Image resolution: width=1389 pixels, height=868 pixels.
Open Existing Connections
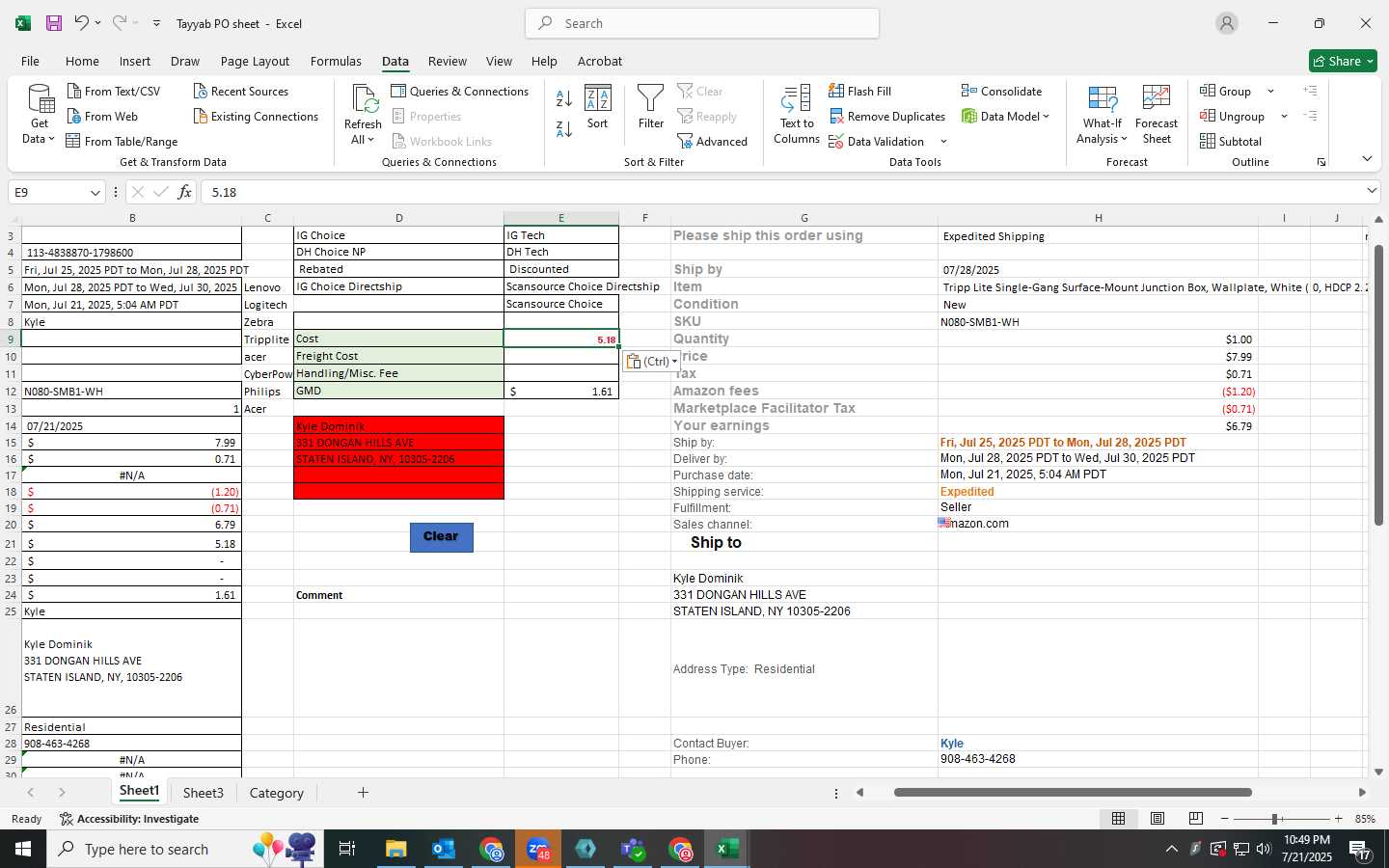(256, 116)
